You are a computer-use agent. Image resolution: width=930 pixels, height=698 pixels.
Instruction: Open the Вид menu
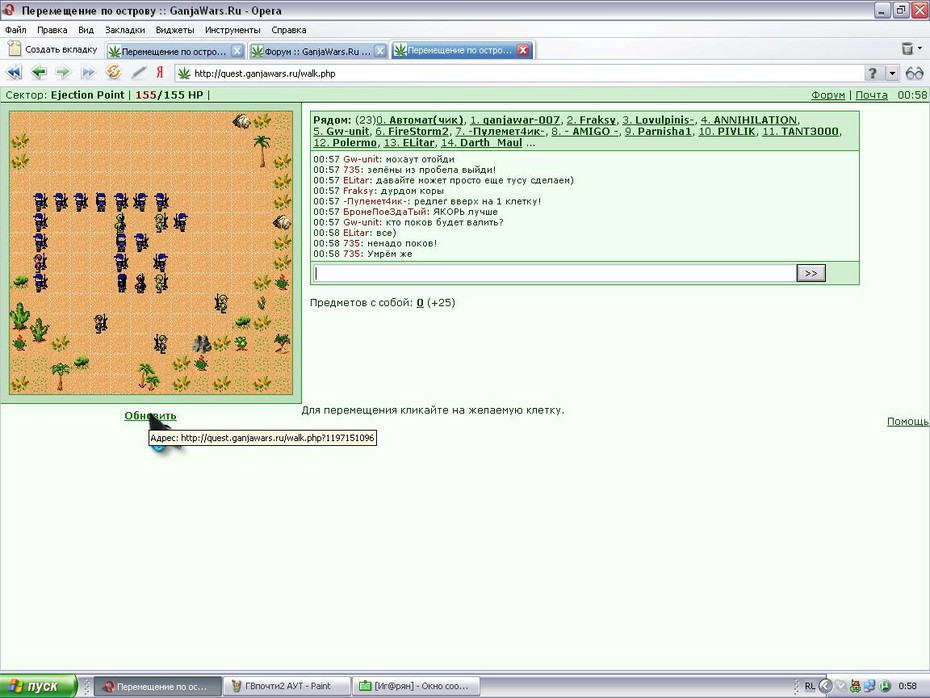pos(86,30)
